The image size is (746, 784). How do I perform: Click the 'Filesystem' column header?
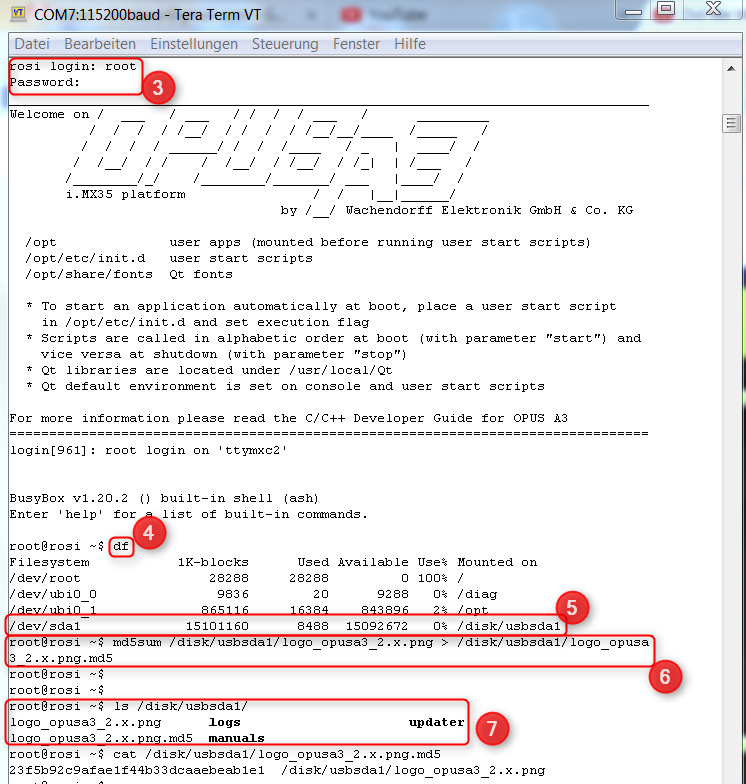coord(50,562)
